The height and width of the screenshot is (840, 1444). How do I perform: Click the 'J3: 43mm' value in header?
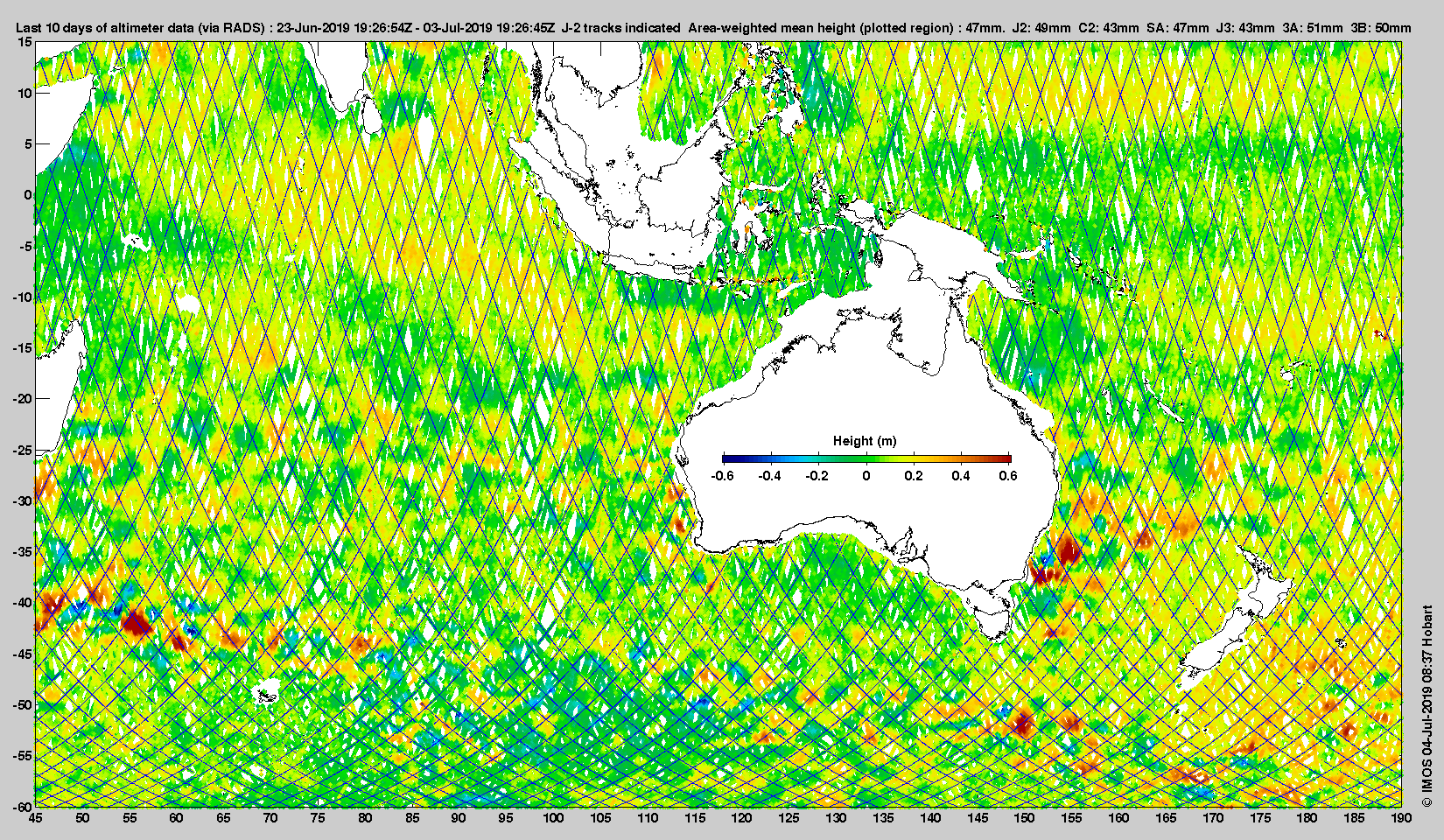[x=1245, y=28]
